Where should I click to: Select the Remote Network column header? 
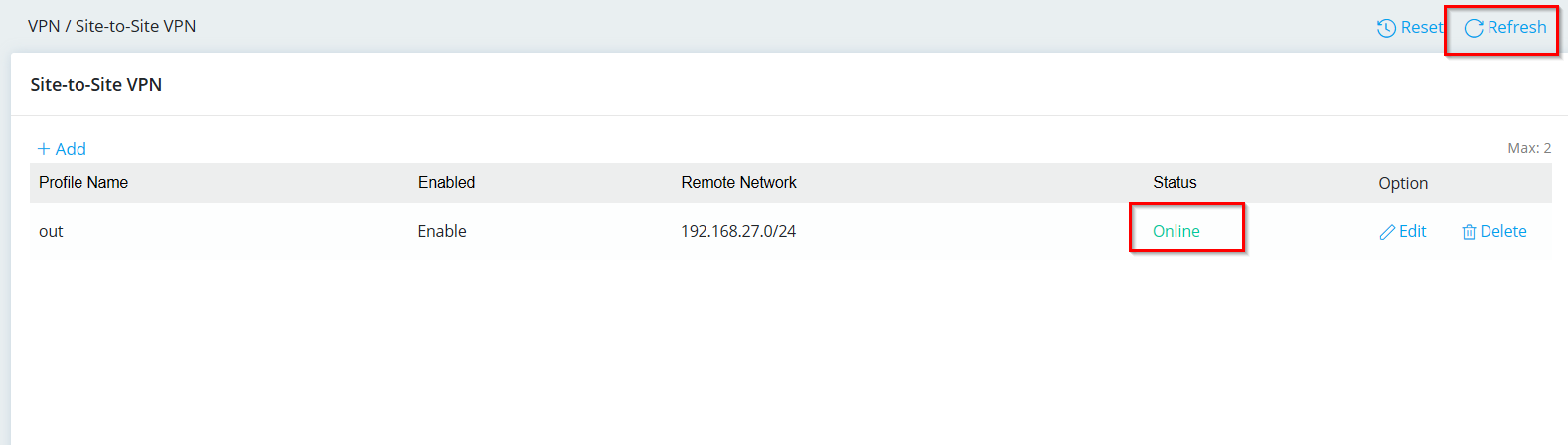pyautogui.click(x=738, y=183)
